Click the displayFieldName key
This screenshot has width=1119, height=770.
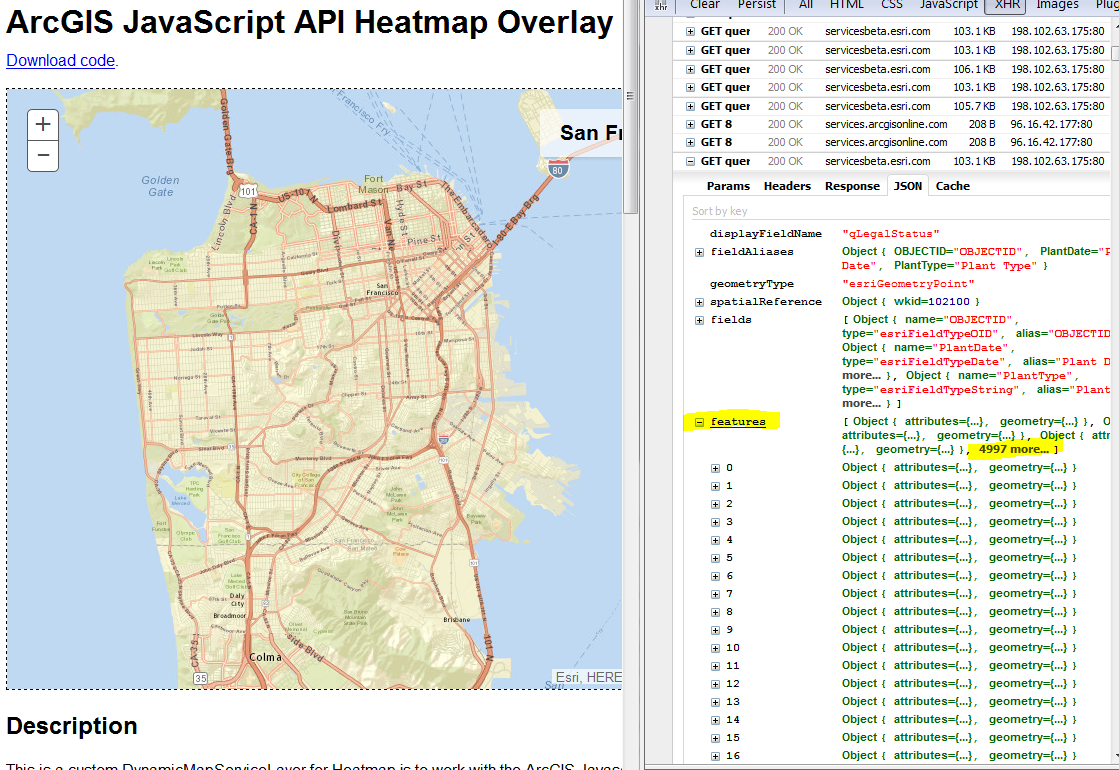tap(766, 234)
